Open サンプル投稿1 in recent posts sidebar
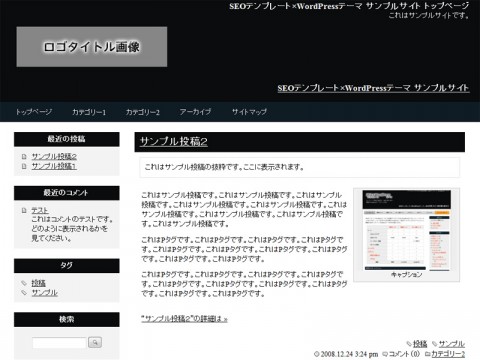The height and width of the screenshot is (360, 480). [x=54, y=166]
